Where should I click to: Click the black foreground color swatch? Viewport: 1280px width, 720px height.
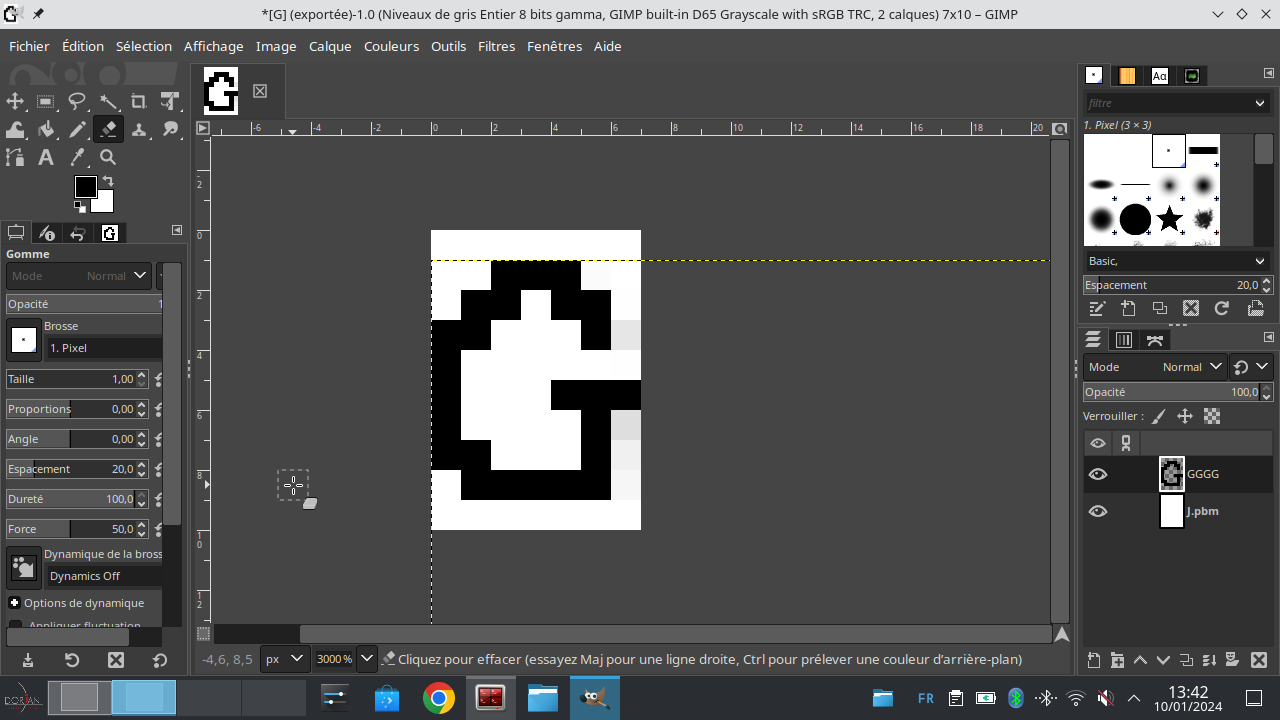[85, 187]
